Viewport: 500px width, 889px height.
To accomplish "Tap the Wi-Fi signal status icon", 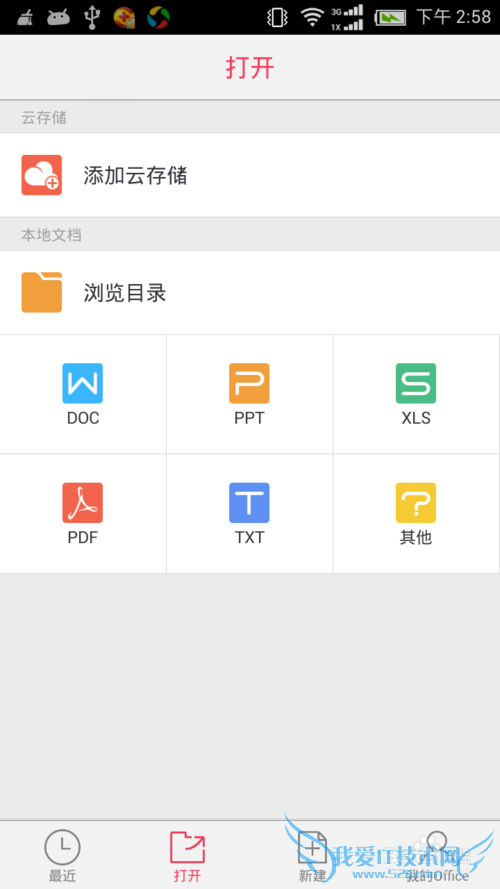I will click(312, 17).
